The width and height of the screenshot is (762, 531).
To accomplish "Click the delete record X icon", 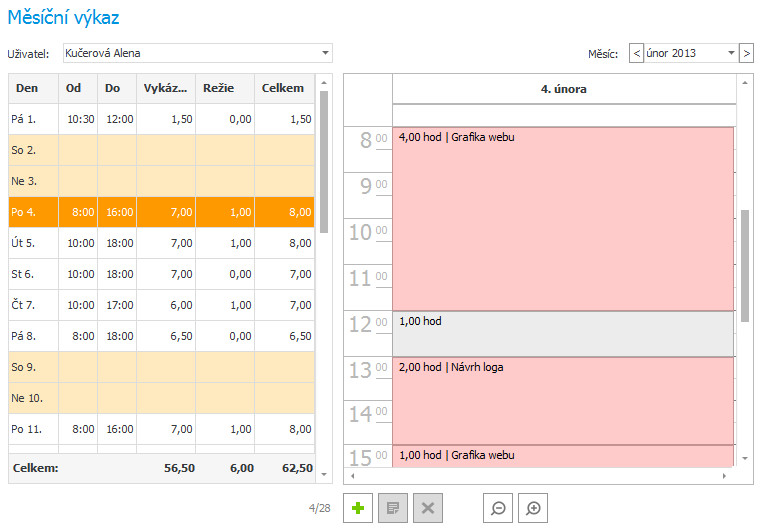I will point(428,508).
